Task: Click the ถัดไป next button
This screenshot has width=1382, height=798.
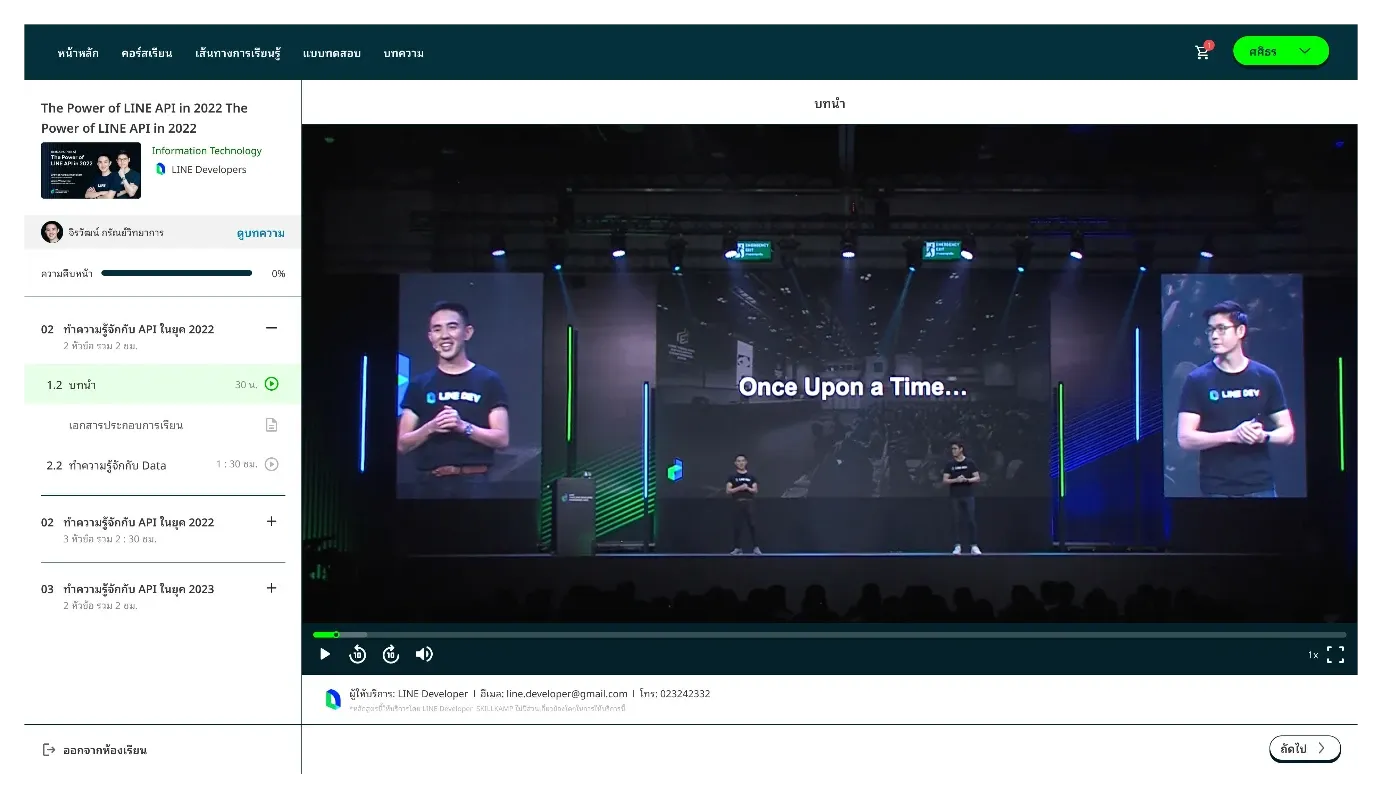Action: point(1305,748)
